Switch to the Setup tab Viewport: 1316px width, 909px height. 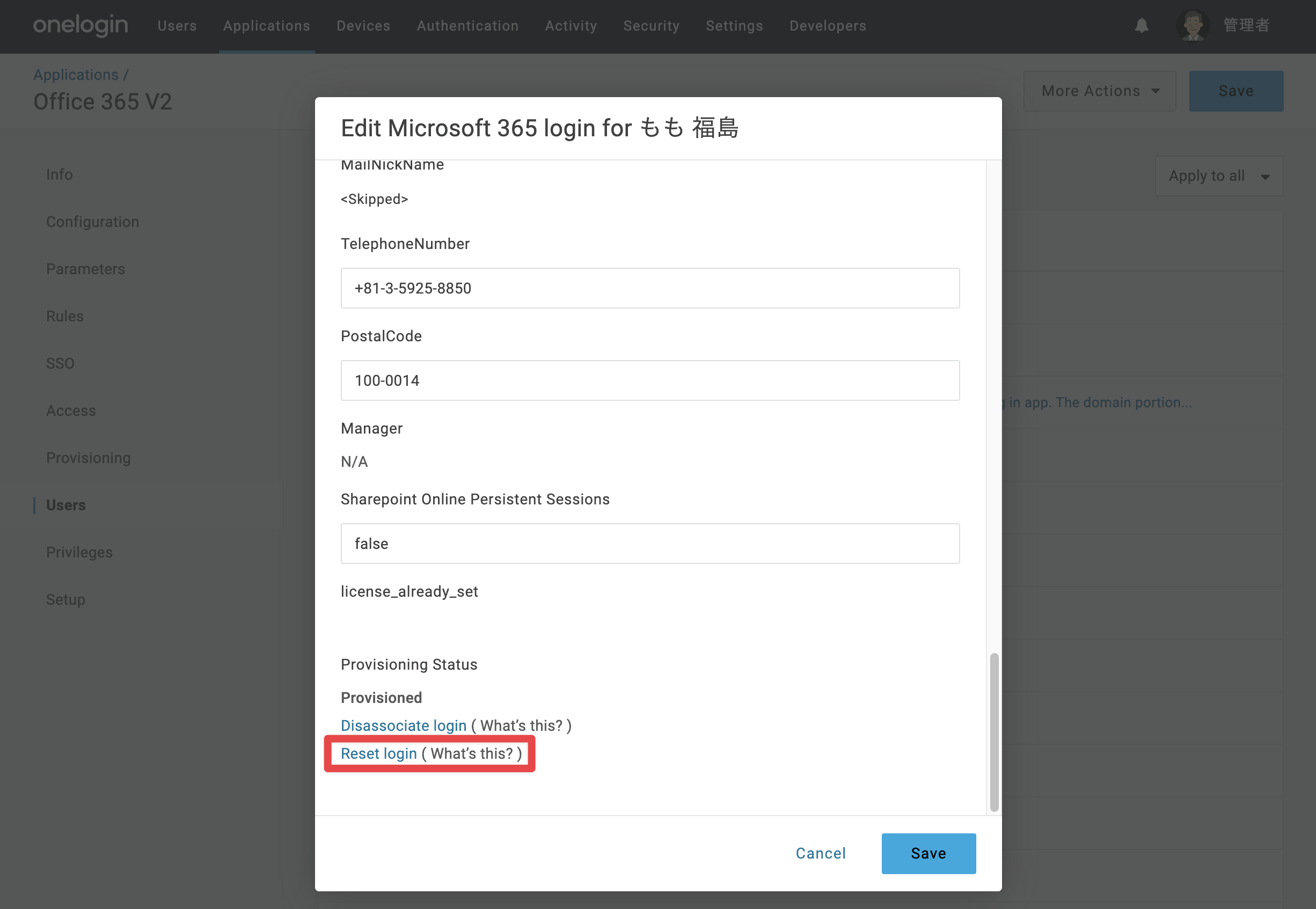pyautogui.click(x=65, y=600)
